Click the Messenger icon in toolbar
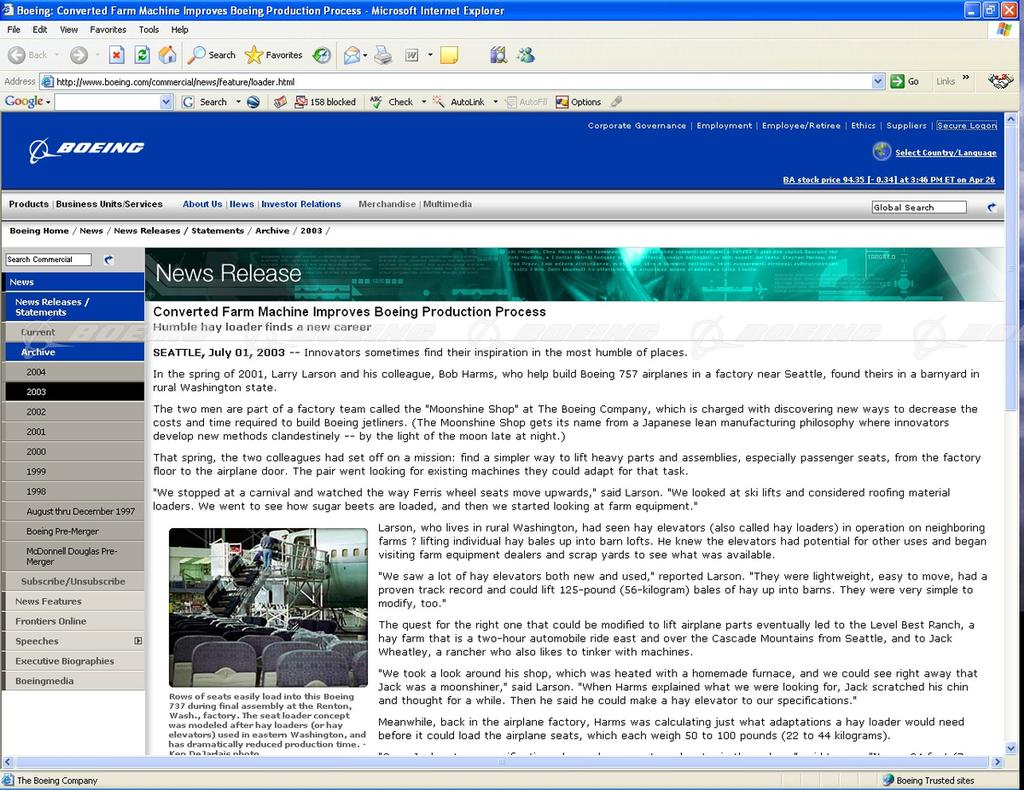This screenshot has width=1024, height=790. click(526, 55)
